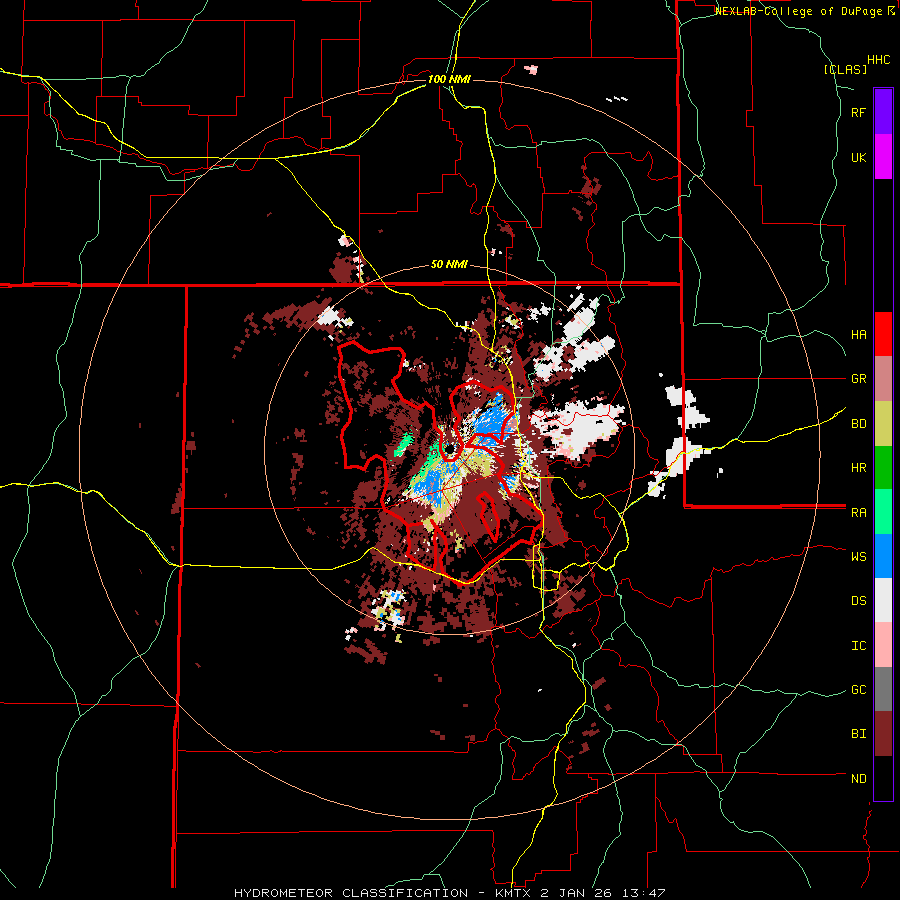Image resolution: width=900 pixels, height=900 pixels.
Task: Click the GR legend label
Action: (x=858, y=379)
